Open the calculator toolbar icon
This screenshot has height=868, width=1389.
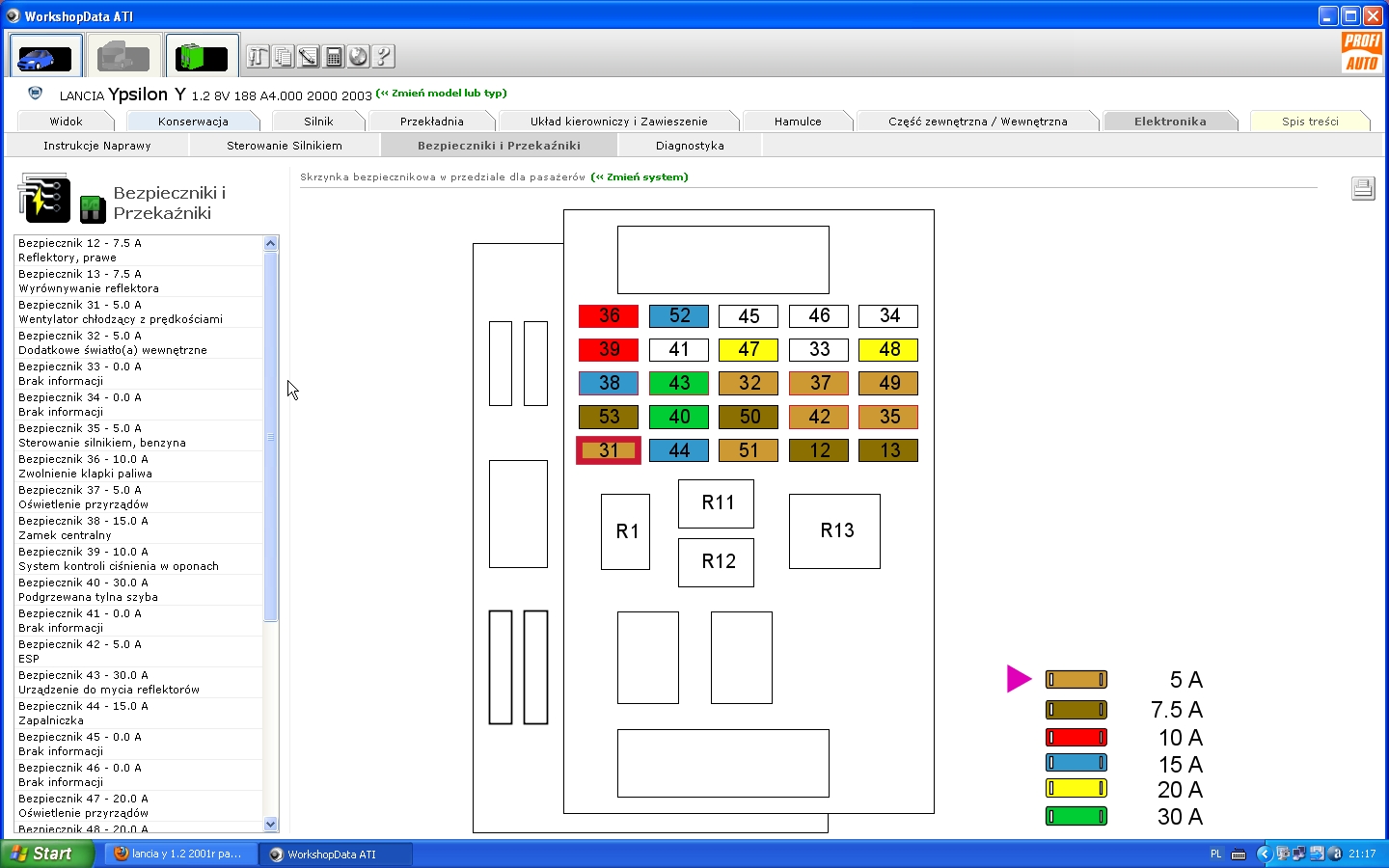tap(333, 57)
